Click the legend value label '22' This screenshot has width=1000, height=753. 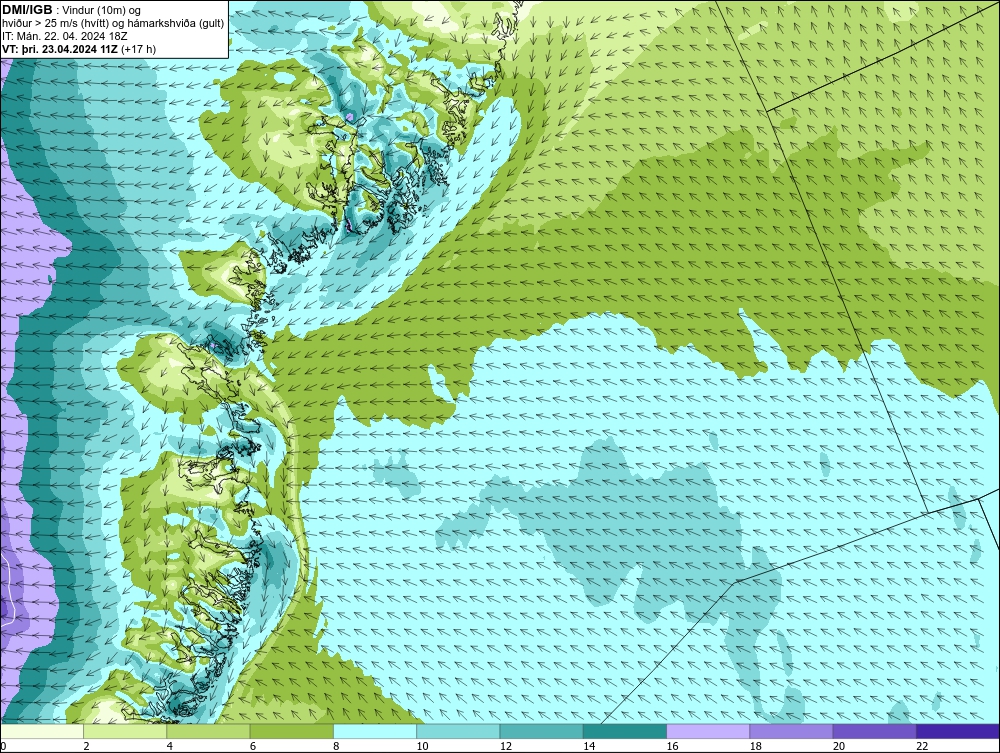pos(922,747)
